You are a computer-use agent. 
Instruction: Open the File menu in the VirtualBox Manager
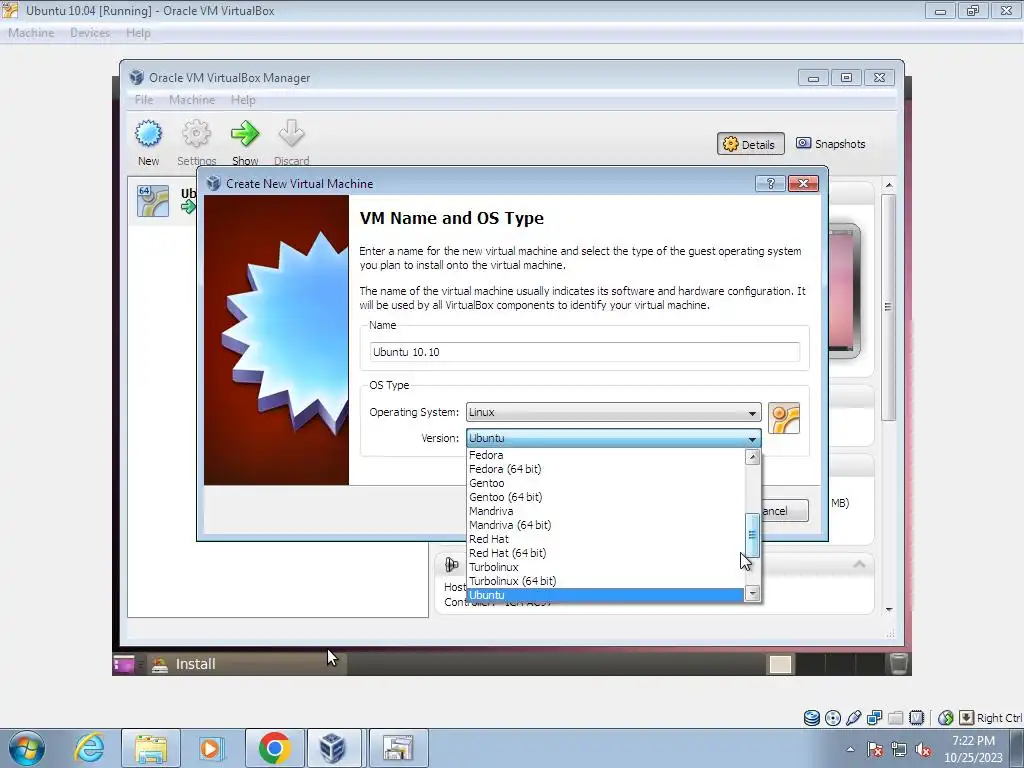click(x=144, y=100)
